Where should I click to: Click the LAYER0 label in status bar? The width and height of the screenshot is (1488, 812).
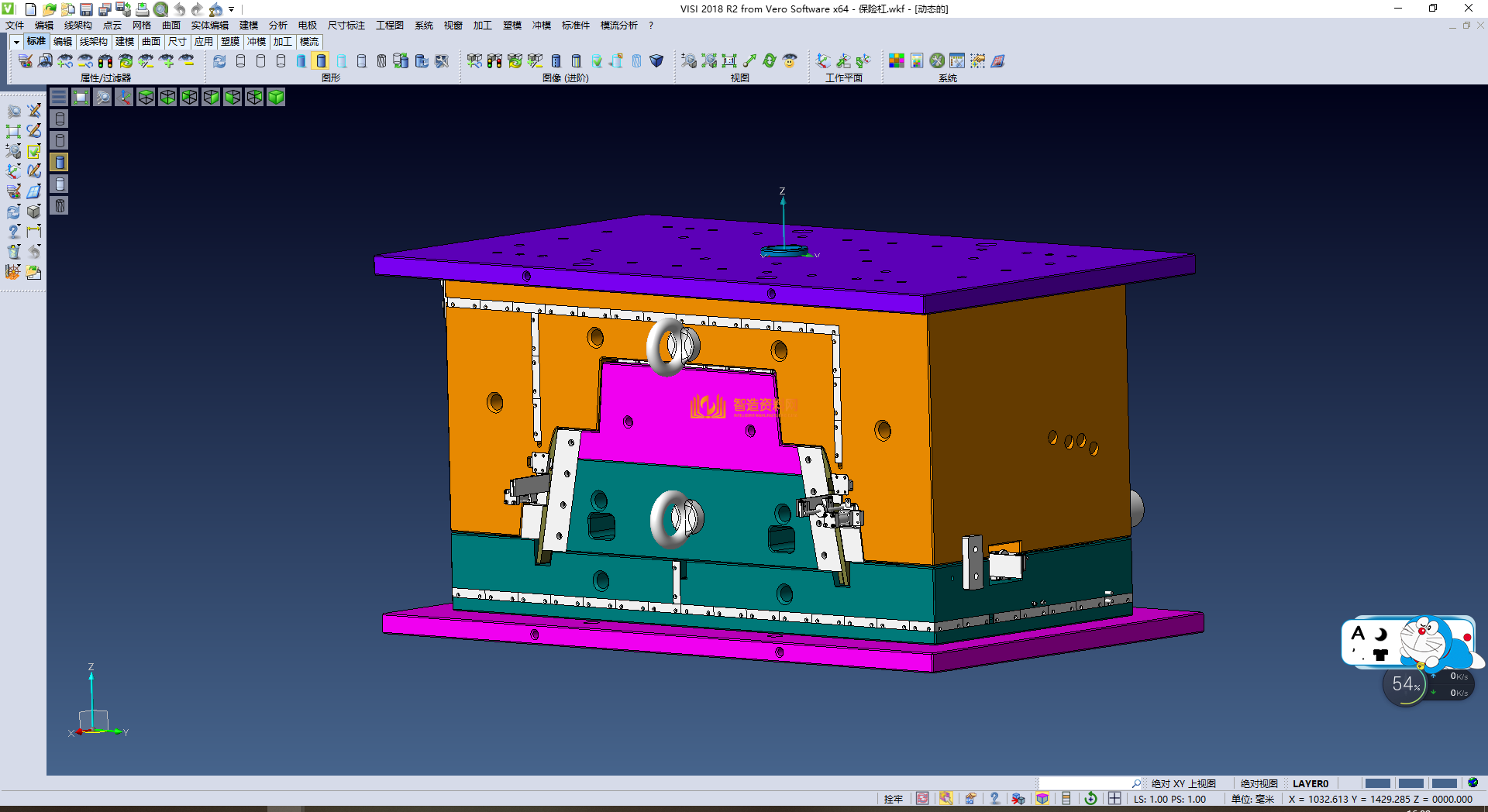pos(1310,783)
